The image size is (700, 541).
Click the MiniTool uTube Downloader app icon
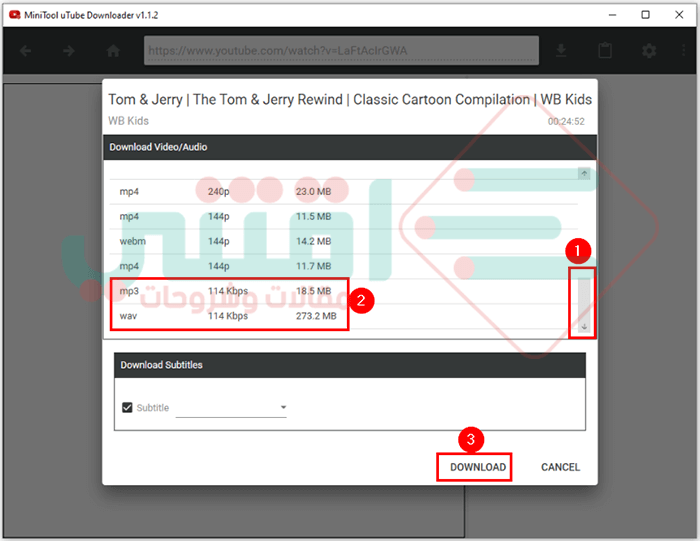click(15, 15)
